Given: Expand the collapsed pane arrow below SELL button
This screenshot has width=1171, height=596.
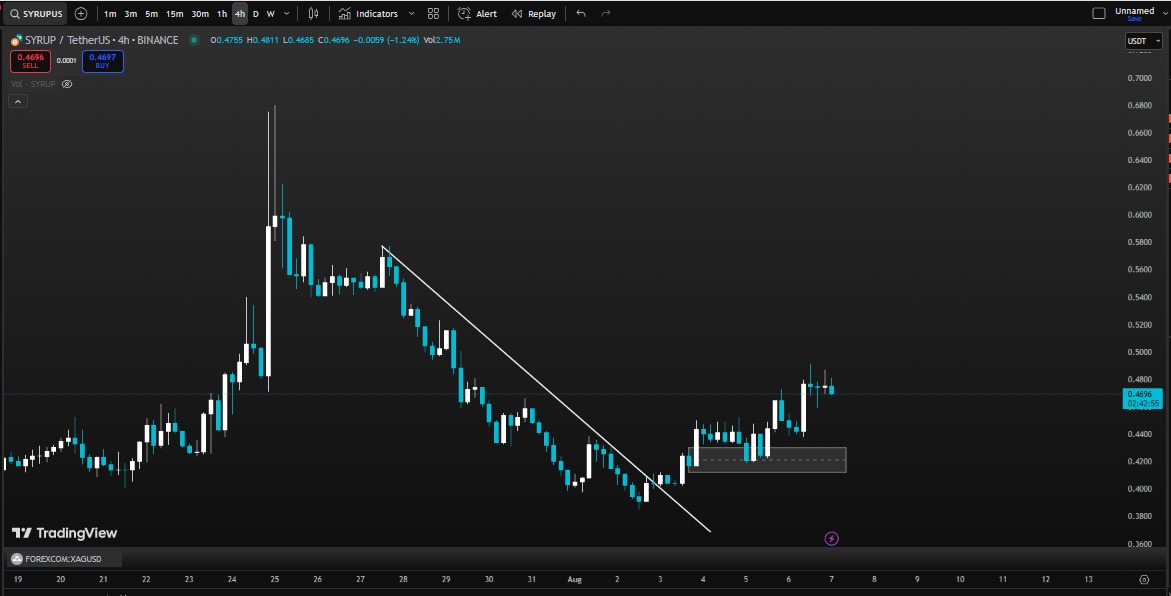Looking at the screenshot, I should (x=17, y=101).
